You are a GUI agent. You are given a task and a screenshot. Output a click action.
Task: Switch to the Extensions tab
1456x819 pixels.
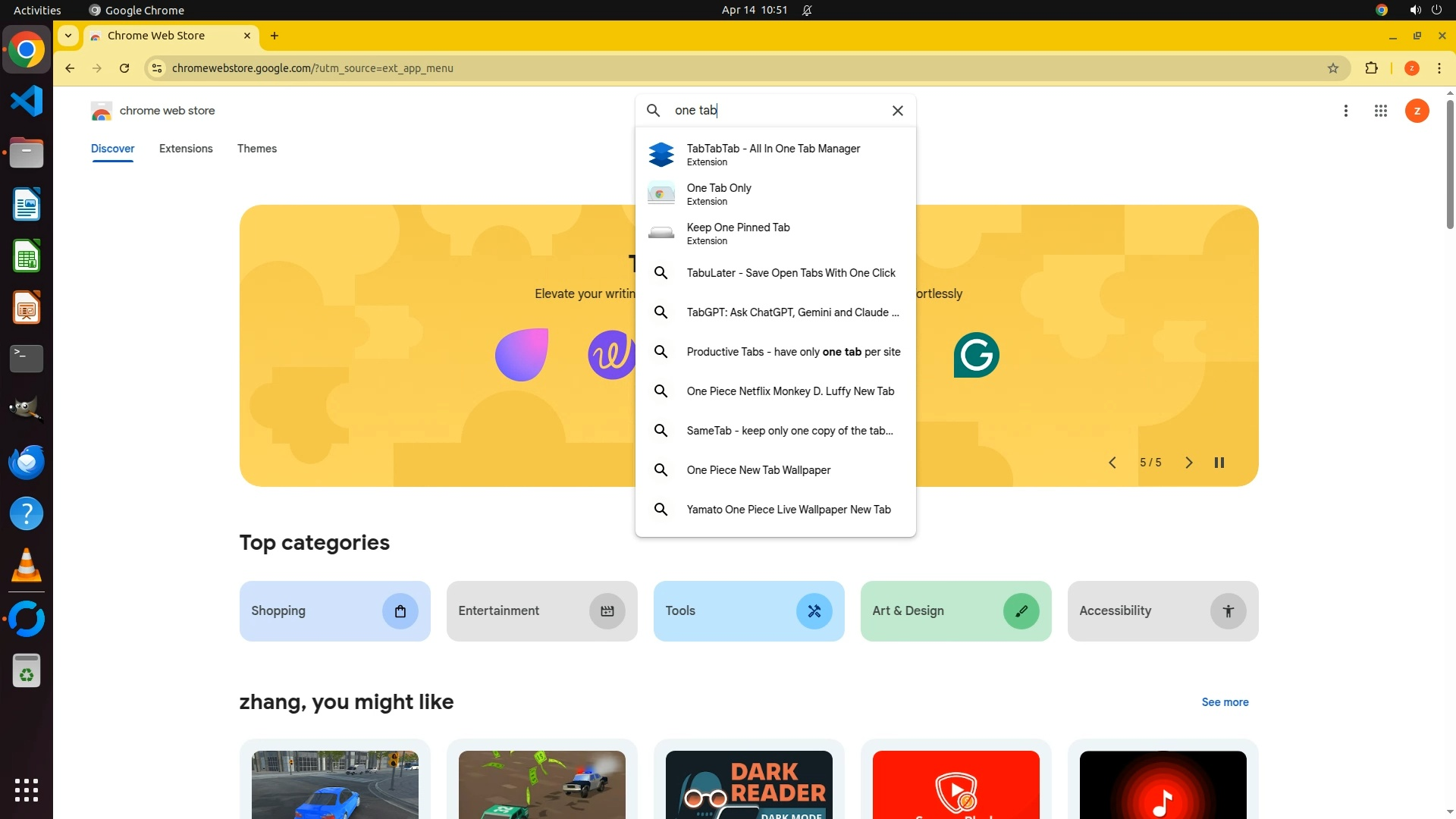tap(186, 149)
